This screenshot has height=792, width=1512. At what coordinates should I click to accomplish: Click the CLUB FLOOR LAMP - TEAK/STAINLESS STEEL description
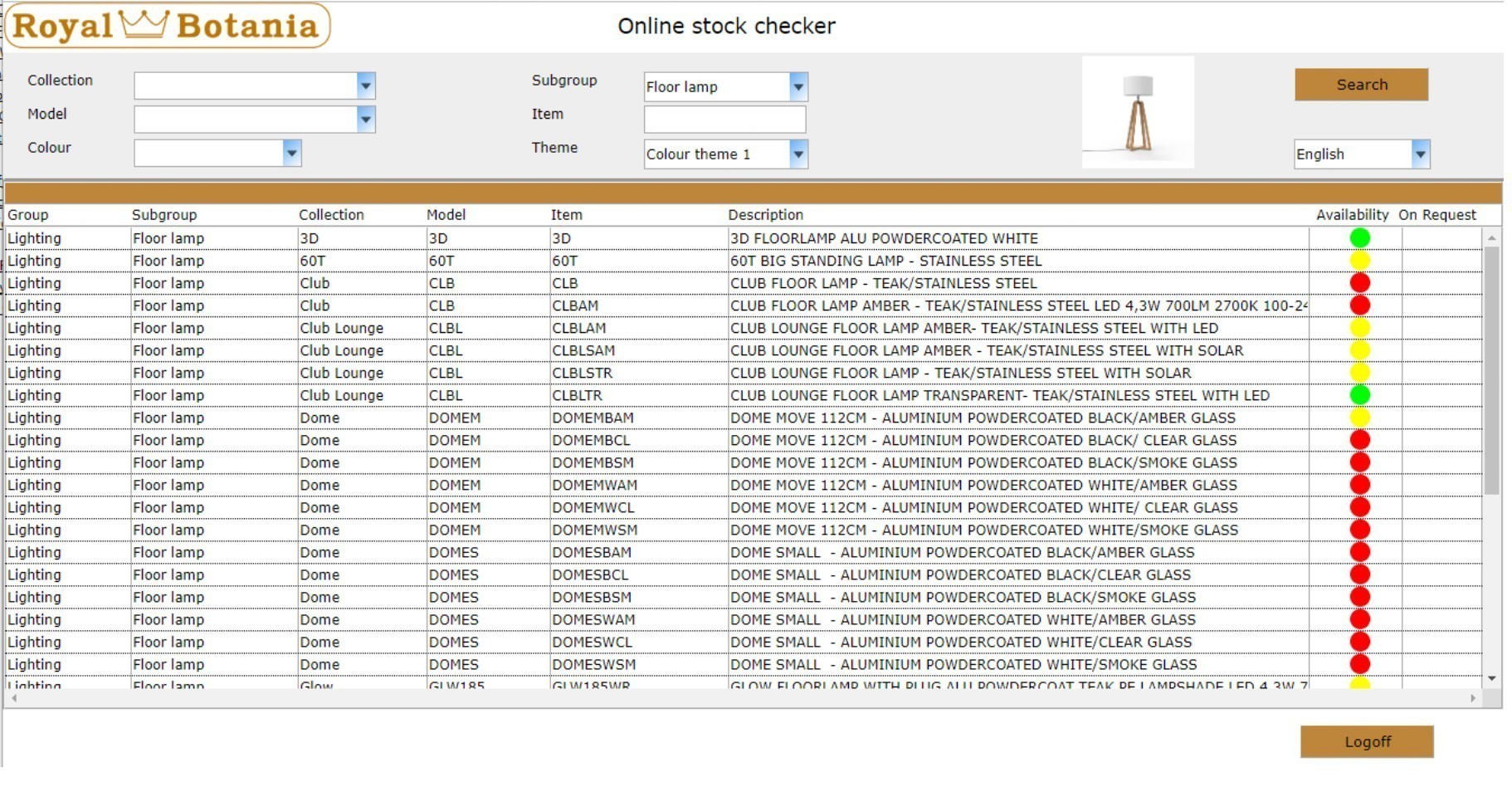(x=883, y=283)
